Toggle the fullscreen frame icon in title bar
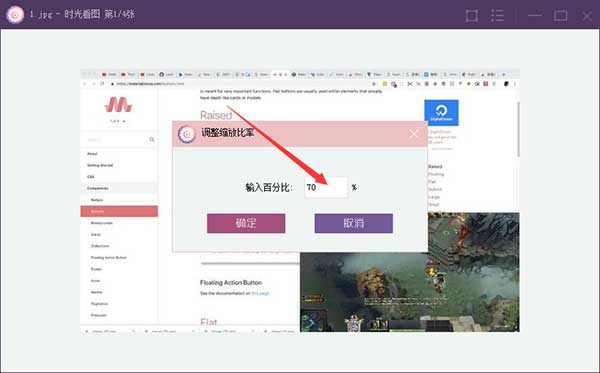 coord(471,16)
